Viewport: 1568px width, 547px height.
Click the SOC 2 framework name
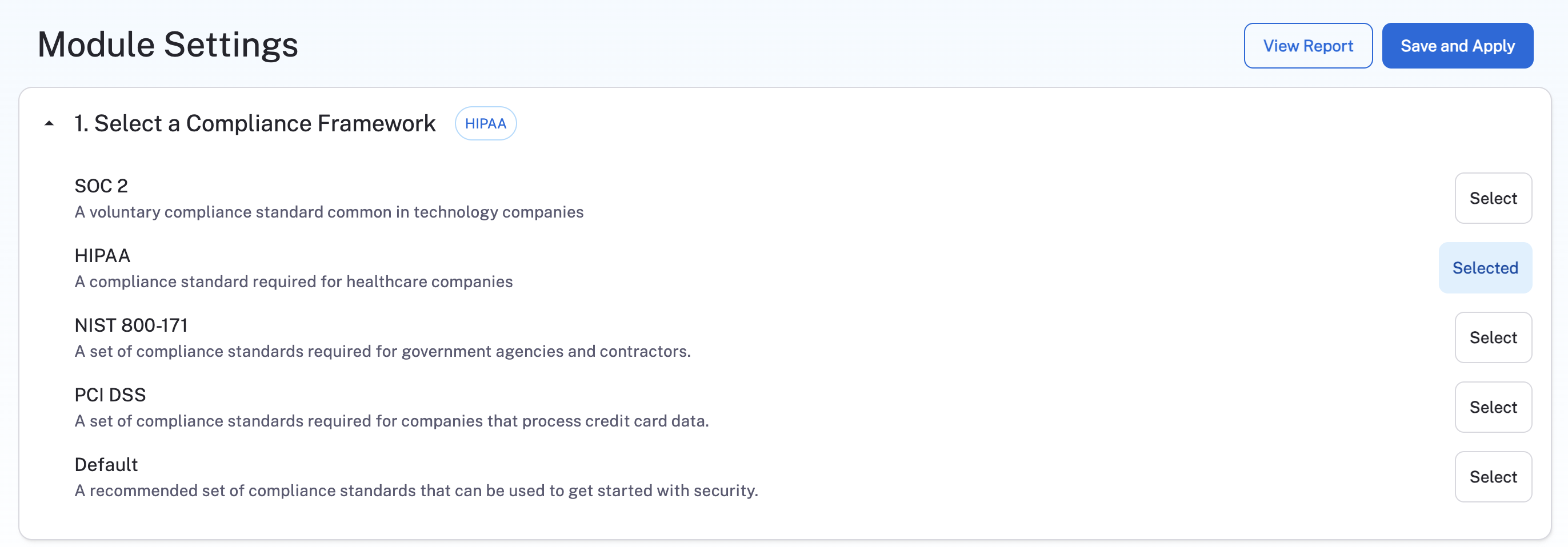pos(101,186)
